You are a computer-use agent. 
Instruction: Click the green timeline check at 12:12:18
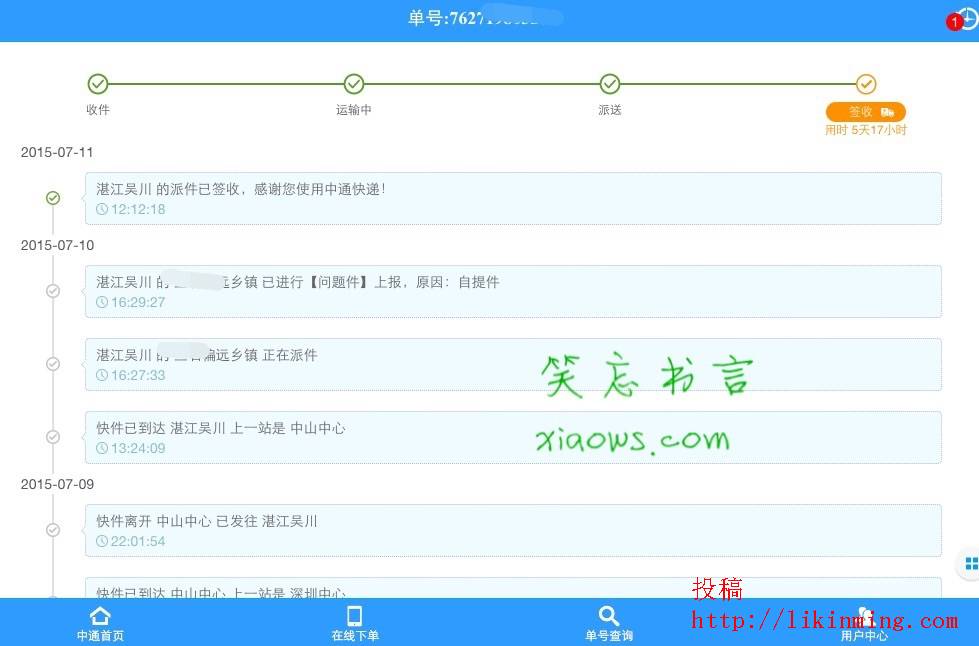pos(53,198)
